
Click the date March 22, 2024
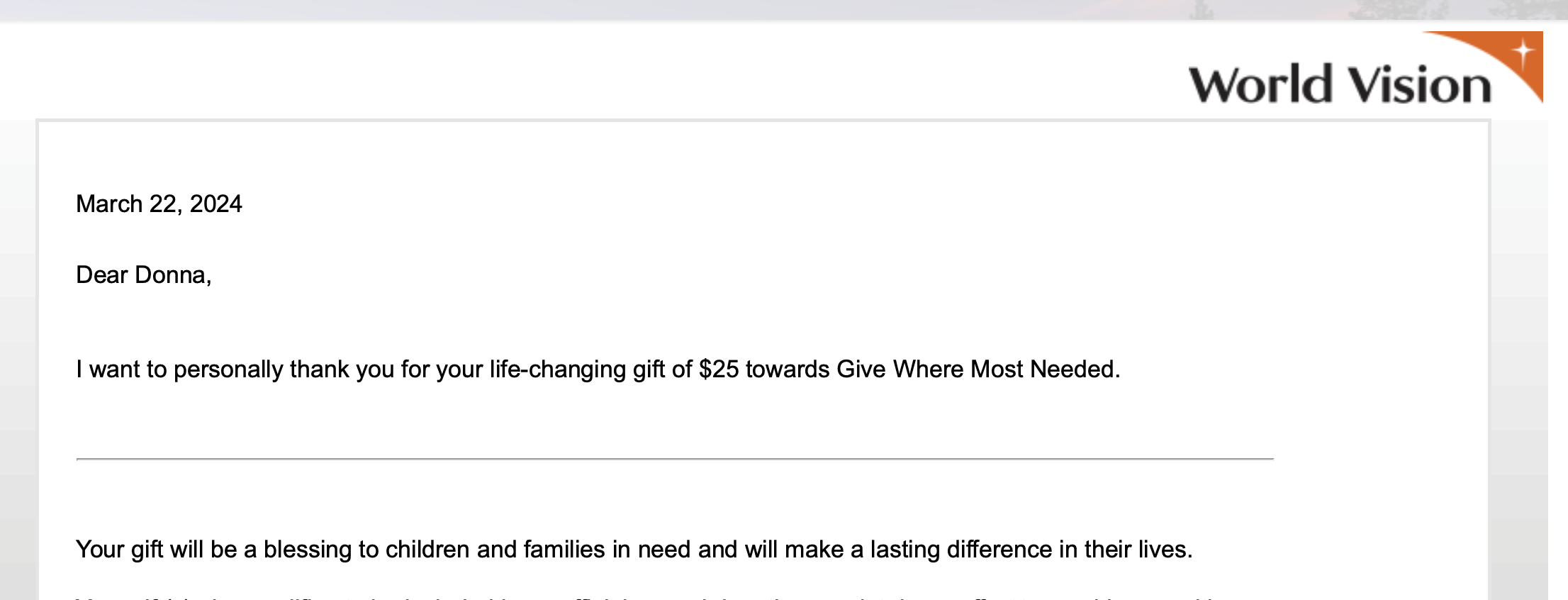click(159, 204)
